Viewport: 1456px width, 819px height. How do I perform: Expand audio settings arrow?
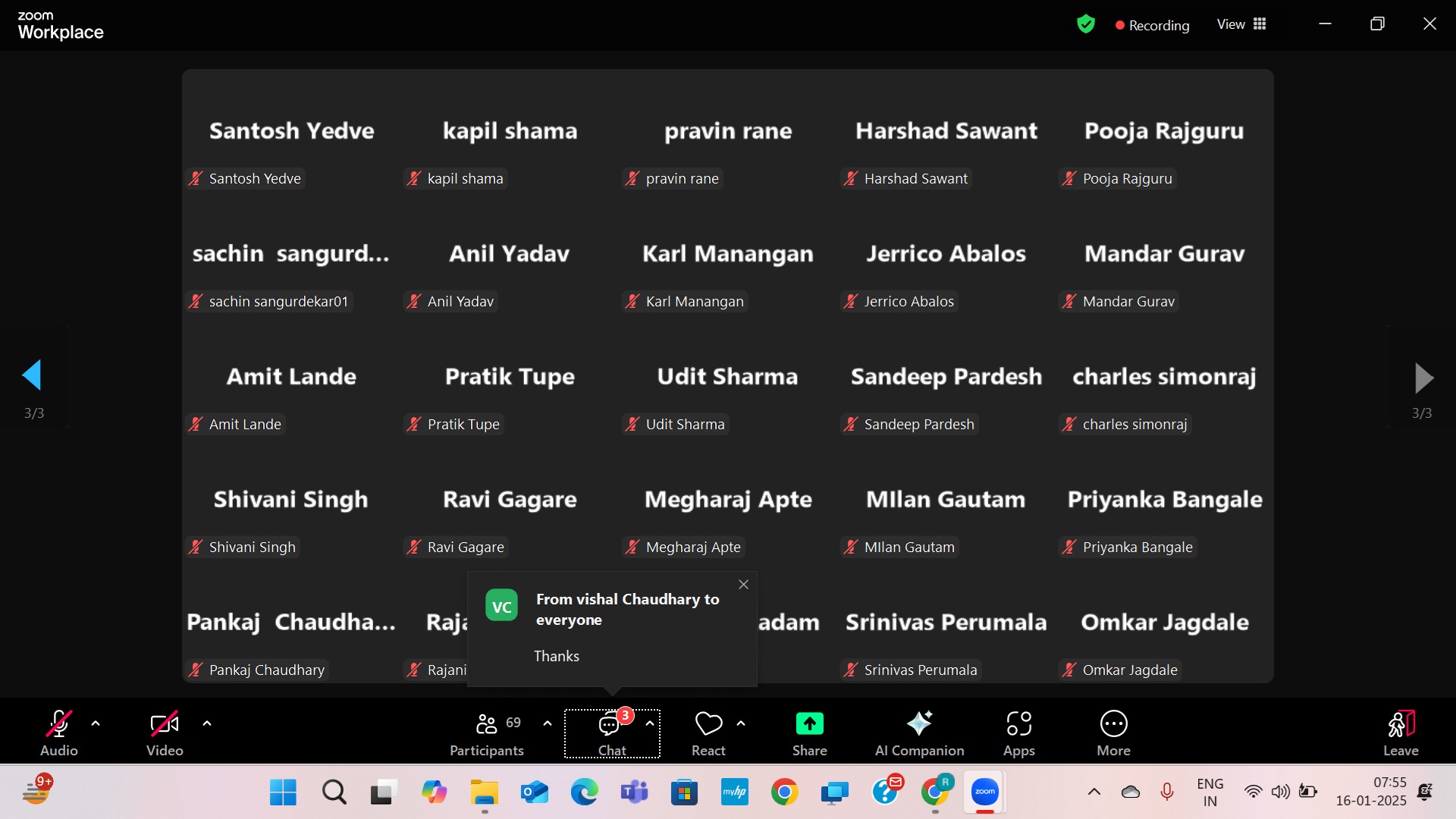(96, 723)
